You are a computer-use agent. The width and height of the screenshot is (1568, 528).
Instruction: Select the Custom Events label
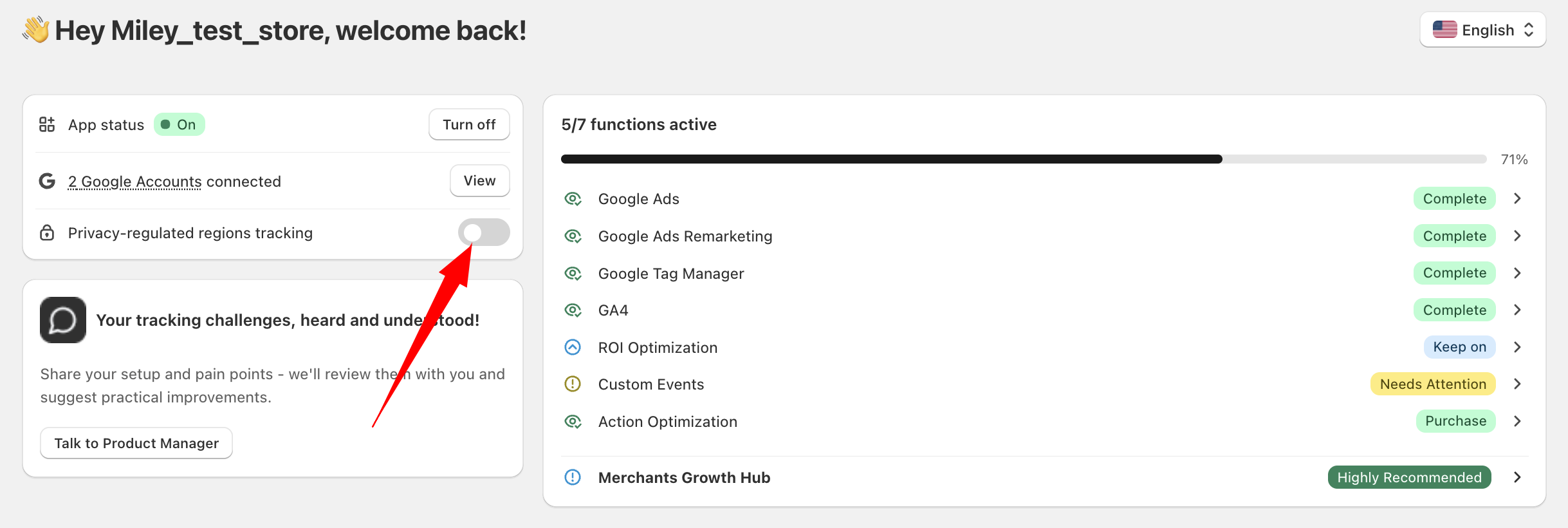click(651, 384)
